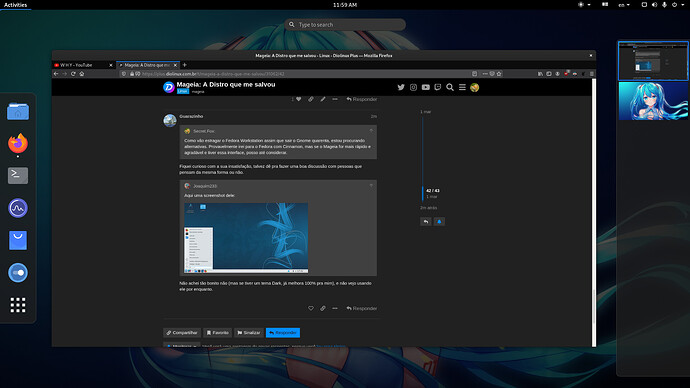Go back in Firefox
The height and width of the screenshot is (388, 690).
(x=56, y=74)
